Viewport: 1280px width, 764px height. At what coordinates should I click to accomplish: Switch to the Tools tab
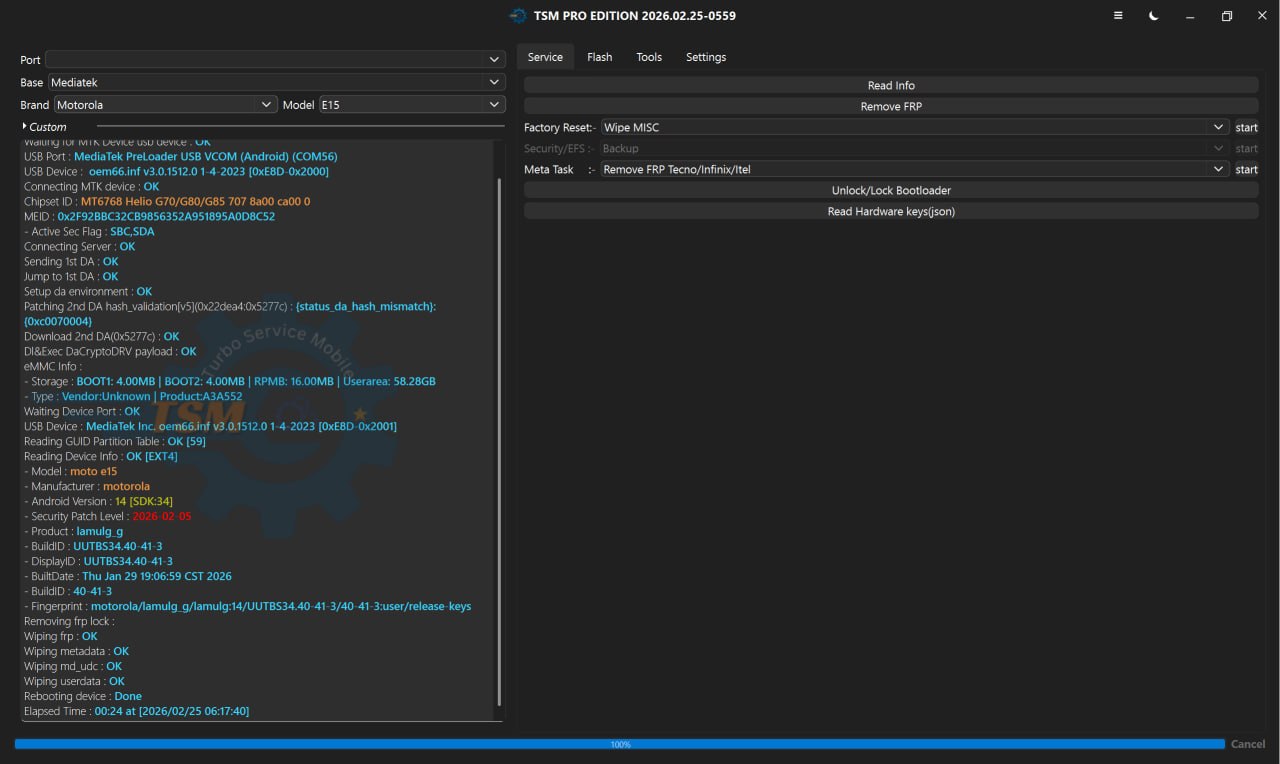click(649, 57)
